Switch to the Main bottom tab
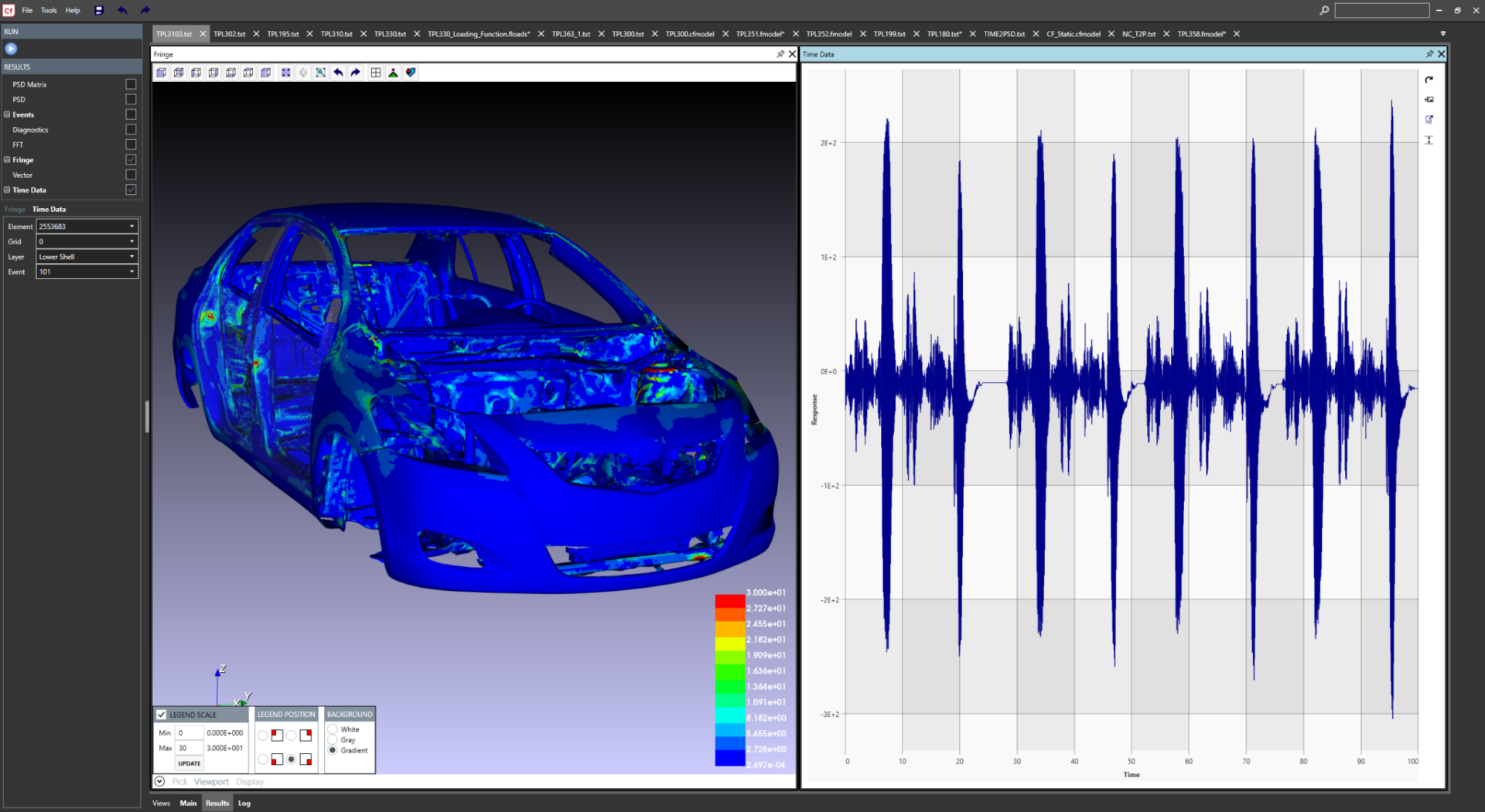The image size is (1485, 812). pos(188,803)
